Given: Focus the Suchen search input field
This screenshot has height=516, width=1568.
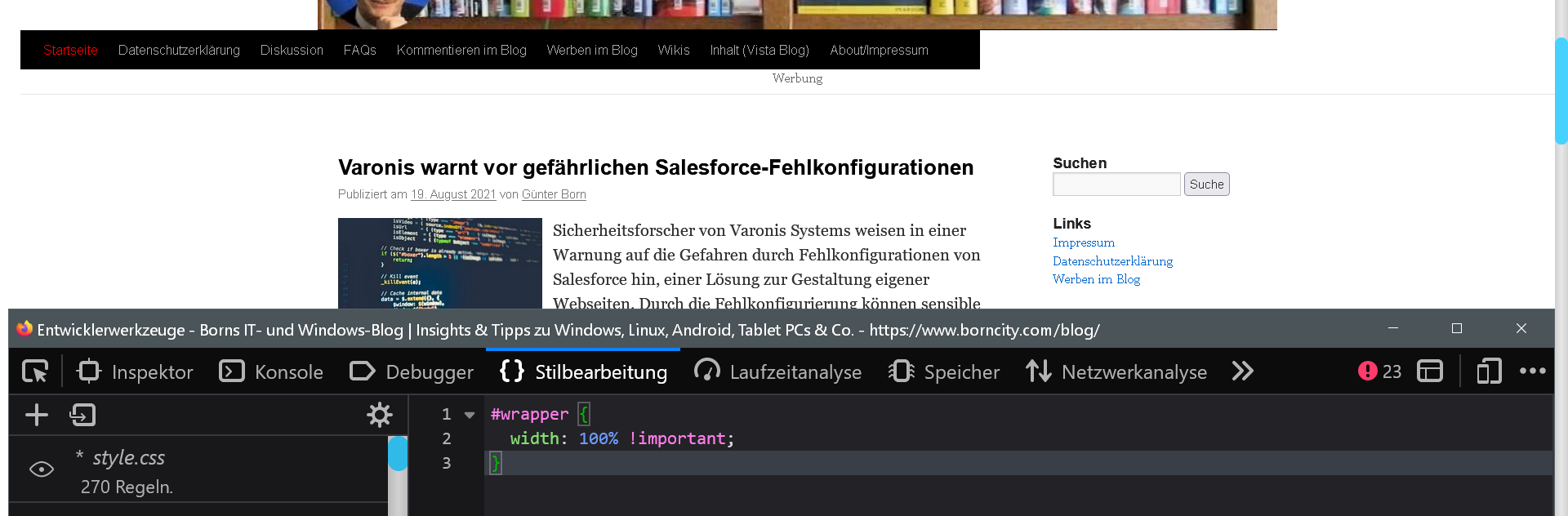Looking at the screenshot, I should coord(1116,185).
